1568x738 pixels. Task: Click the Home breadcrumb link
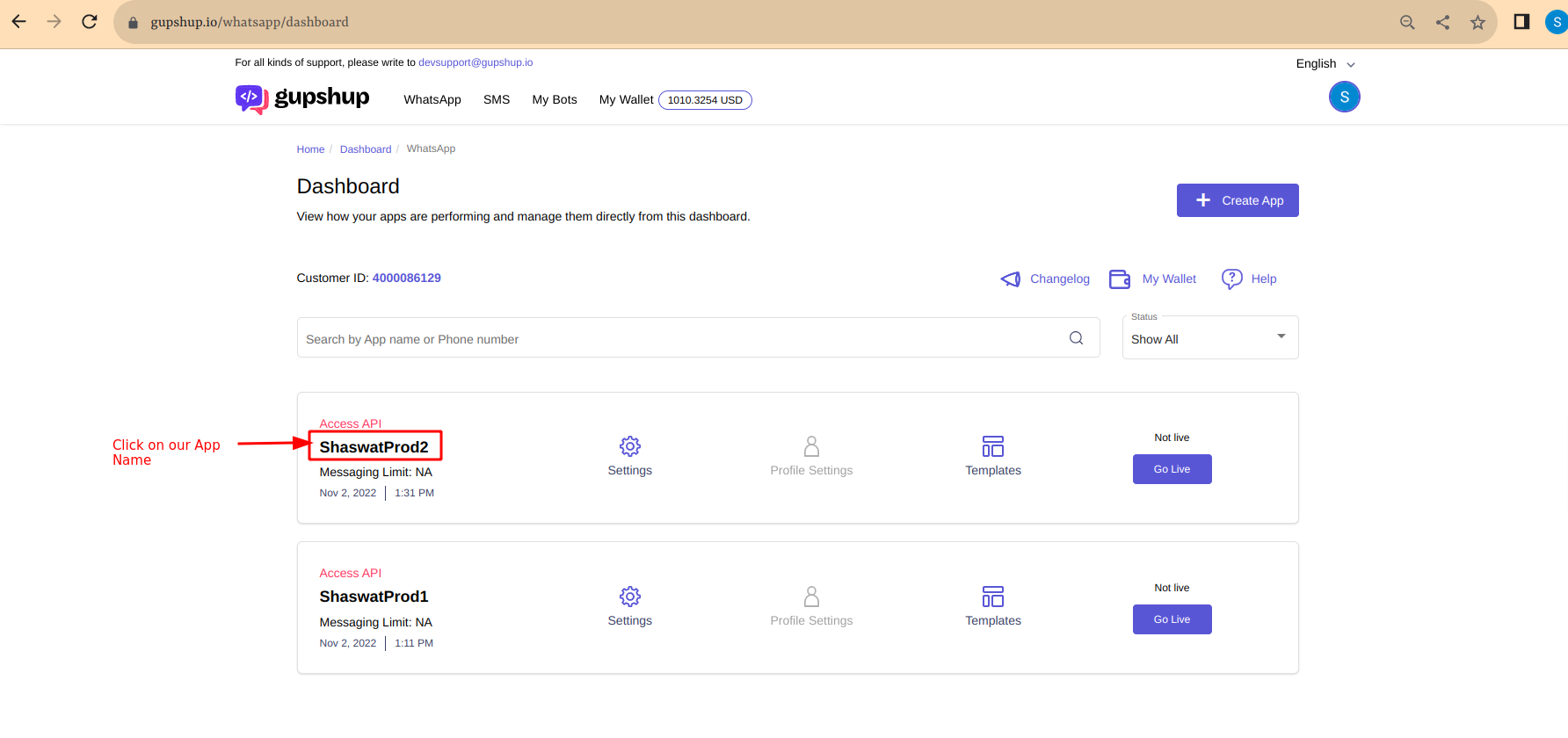click(x=310, y=149)
